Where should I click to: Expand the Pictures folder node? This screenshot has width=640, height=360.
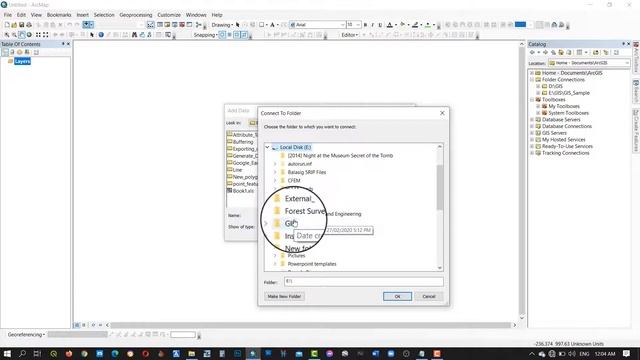(275, 256)
